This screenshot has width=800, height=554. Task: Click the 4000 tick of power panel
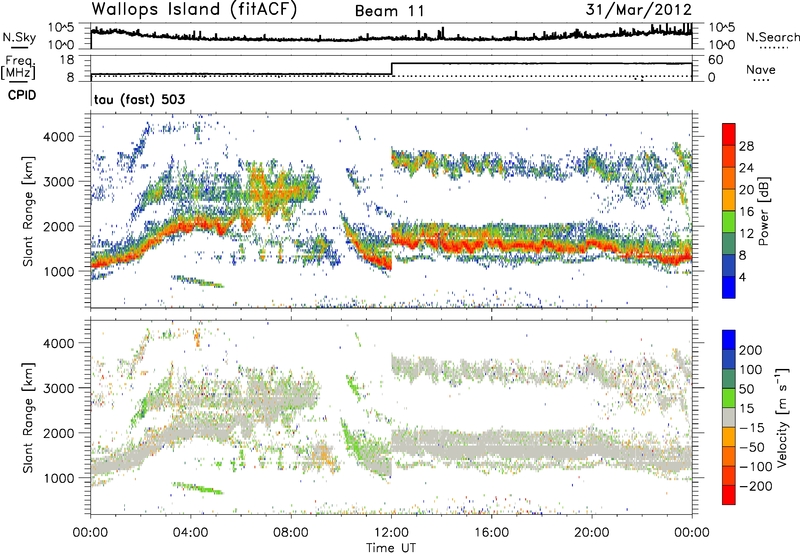pos(58,137)
